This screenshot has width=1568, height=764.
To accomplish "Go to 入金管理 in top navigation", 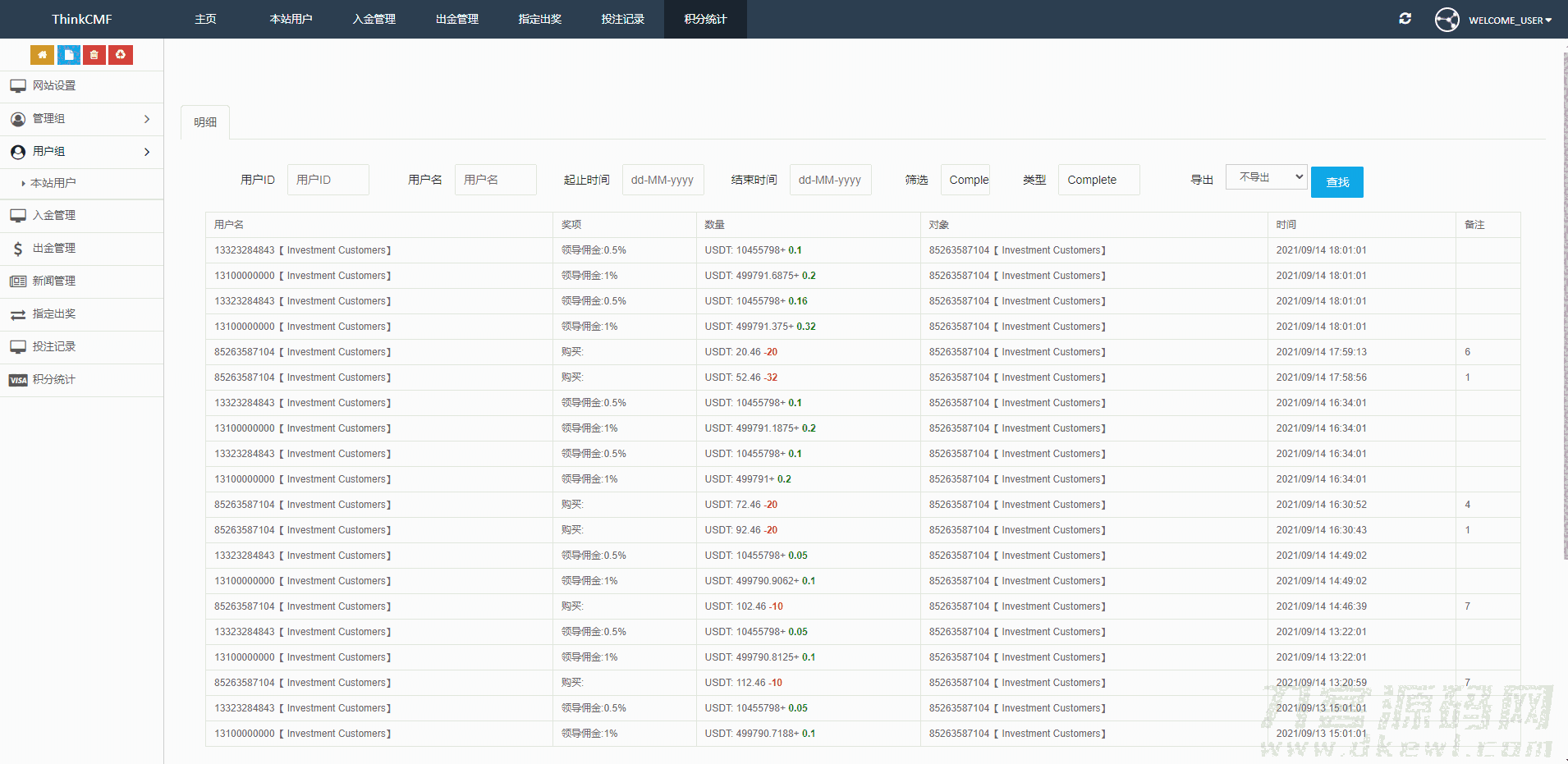I will coord(374,19).
